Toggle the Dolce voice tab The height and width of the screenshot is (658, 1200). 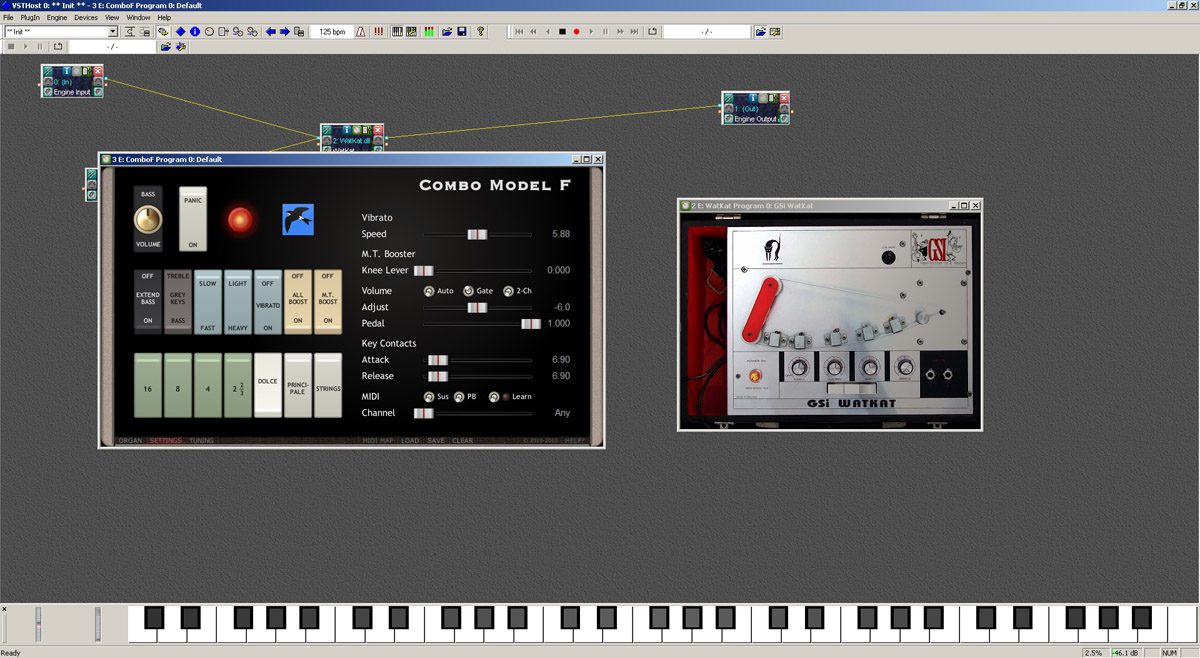(268, 385)
